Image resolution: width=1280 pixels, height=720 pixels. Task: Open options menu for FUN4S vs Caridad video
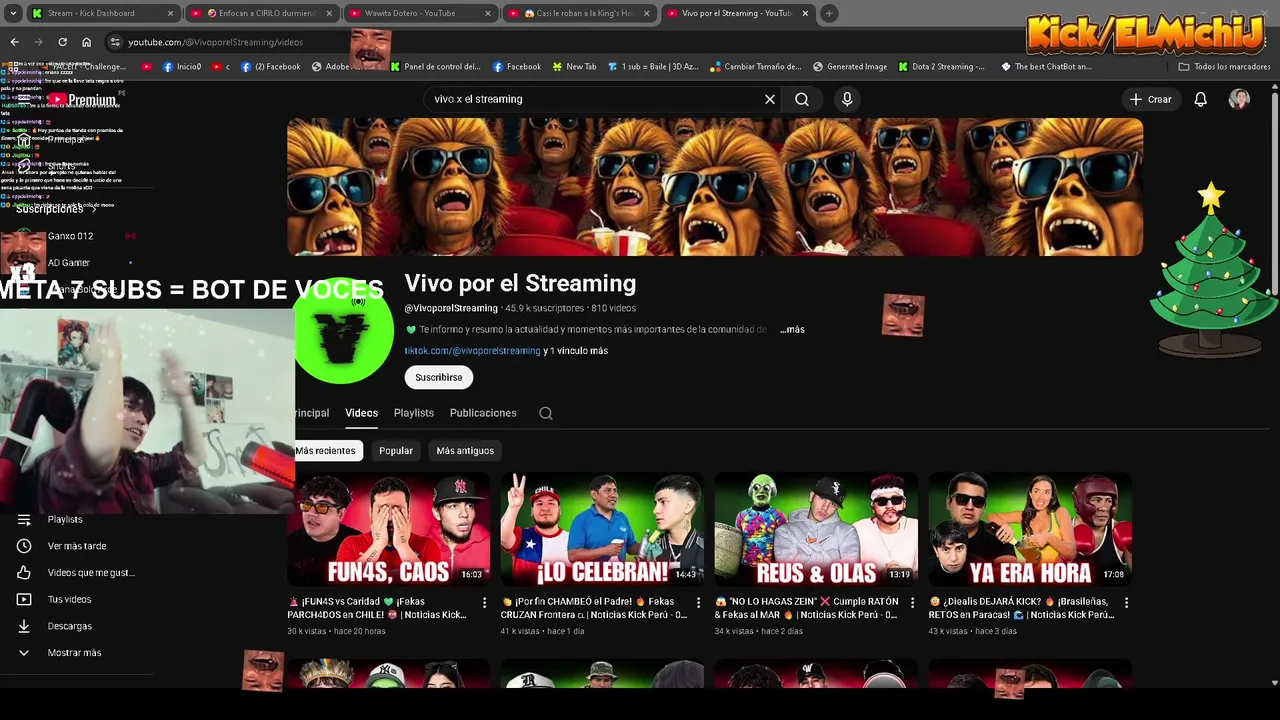coord(484,602)
